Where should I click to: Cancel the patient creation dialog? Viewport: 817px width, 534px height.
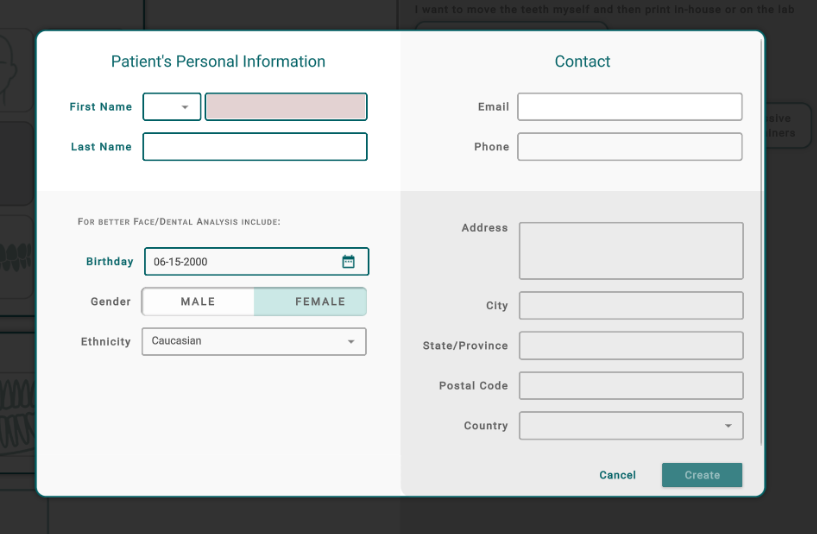[617, 475]
